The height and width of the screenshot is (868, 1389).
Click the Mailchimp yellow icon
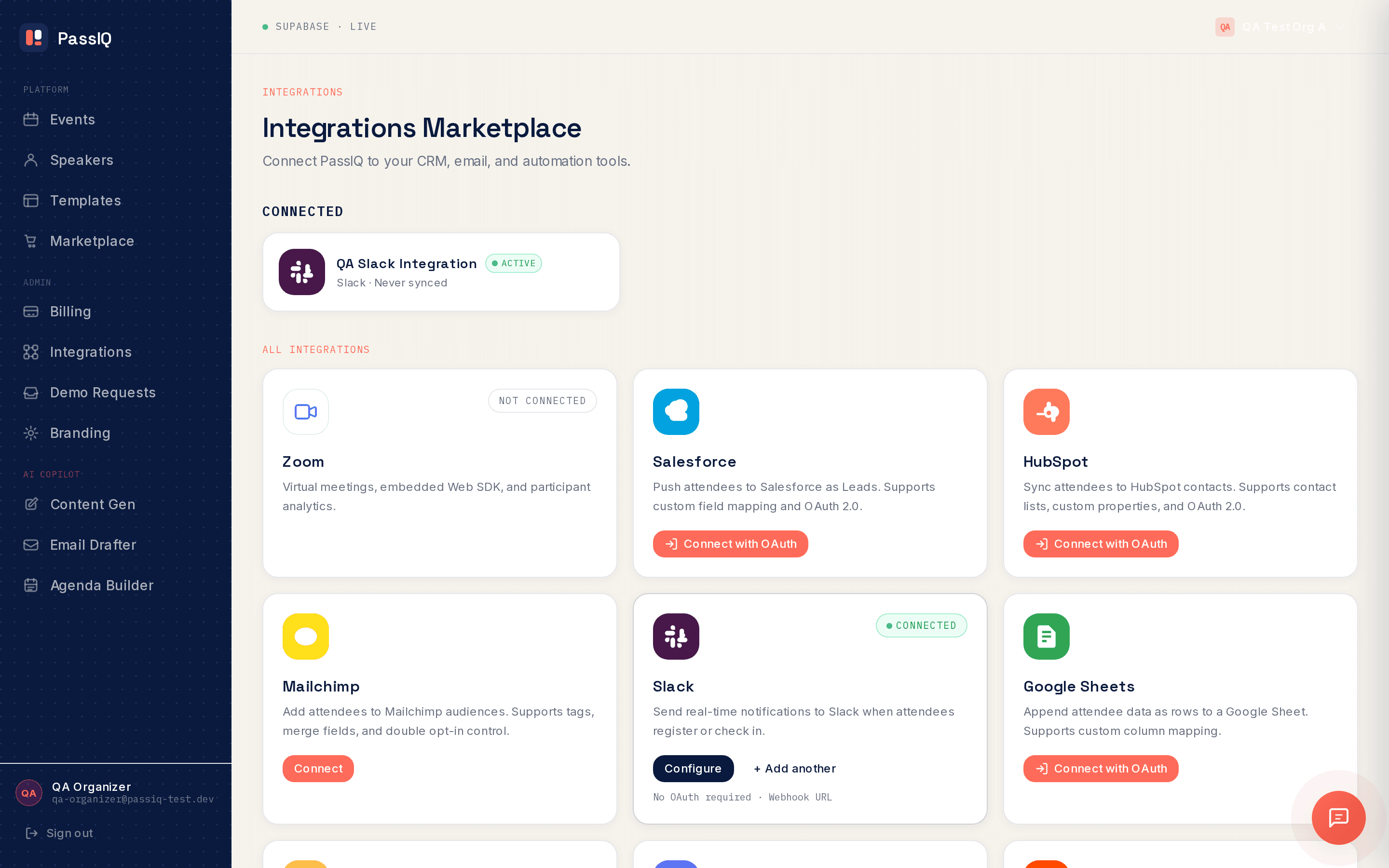click(305, 637)
